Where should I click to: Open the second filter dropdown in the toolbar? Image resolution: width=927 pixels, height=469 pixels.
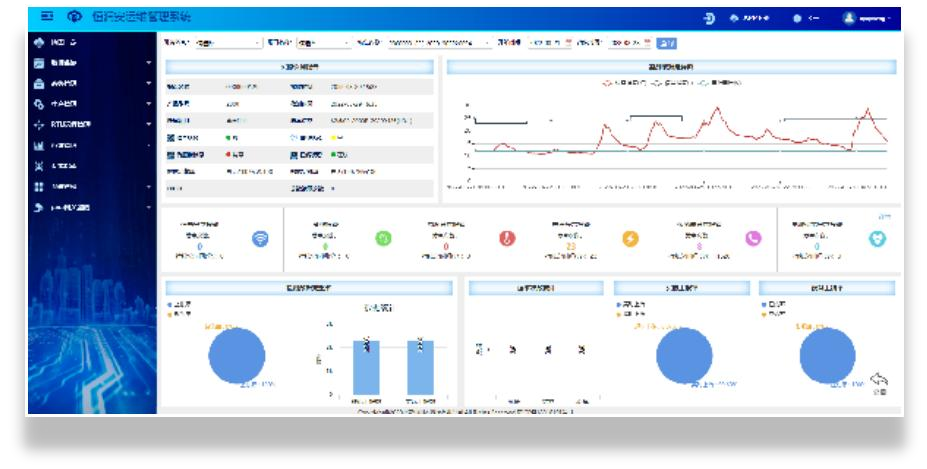323,43
